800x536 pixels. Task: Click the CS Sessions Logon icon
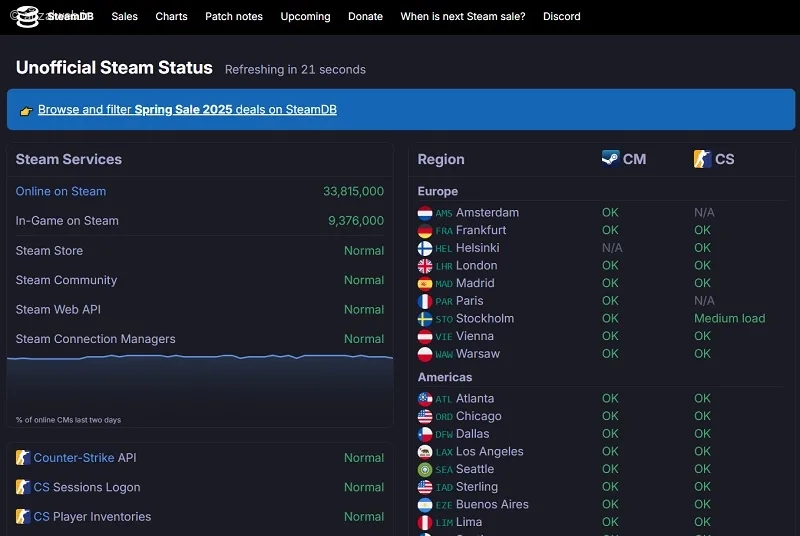click(22, 487)
